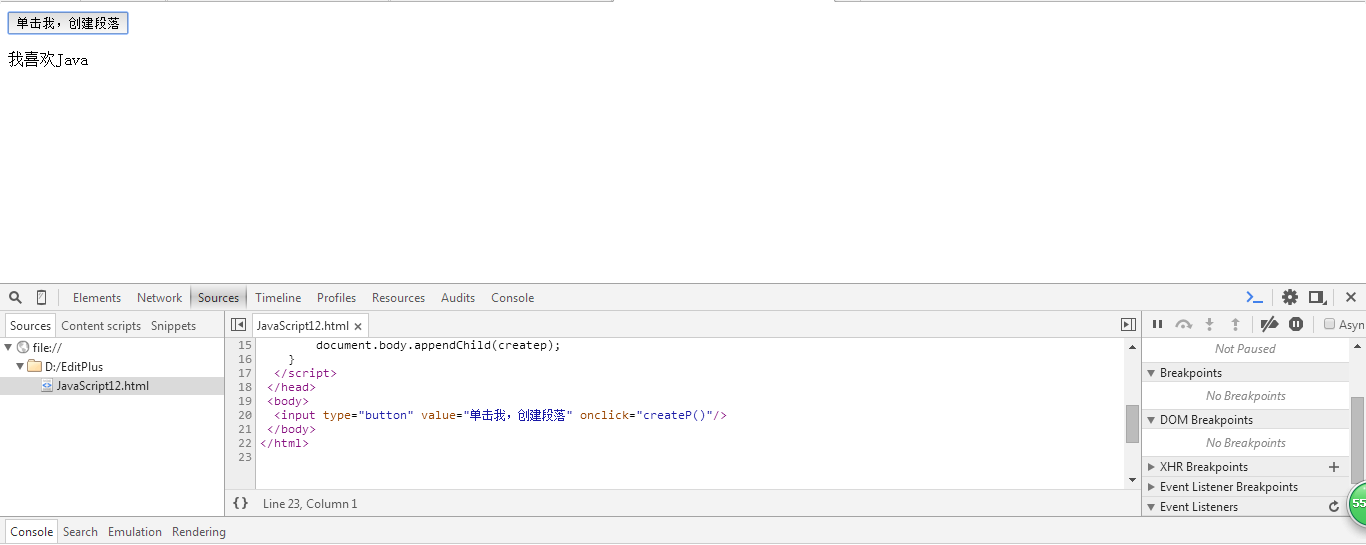Open the drawer Search tab
The width and height of the screenshot is (1366, 545).
pos(80,532)
